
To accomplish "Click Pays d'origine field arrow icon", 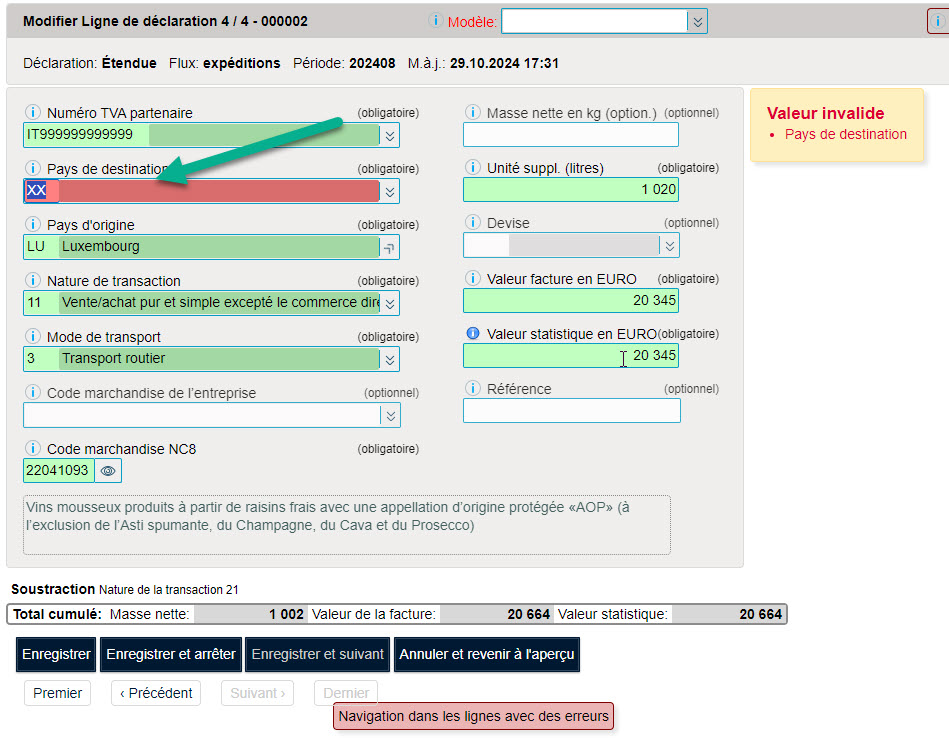I will [x=390, y=248].
